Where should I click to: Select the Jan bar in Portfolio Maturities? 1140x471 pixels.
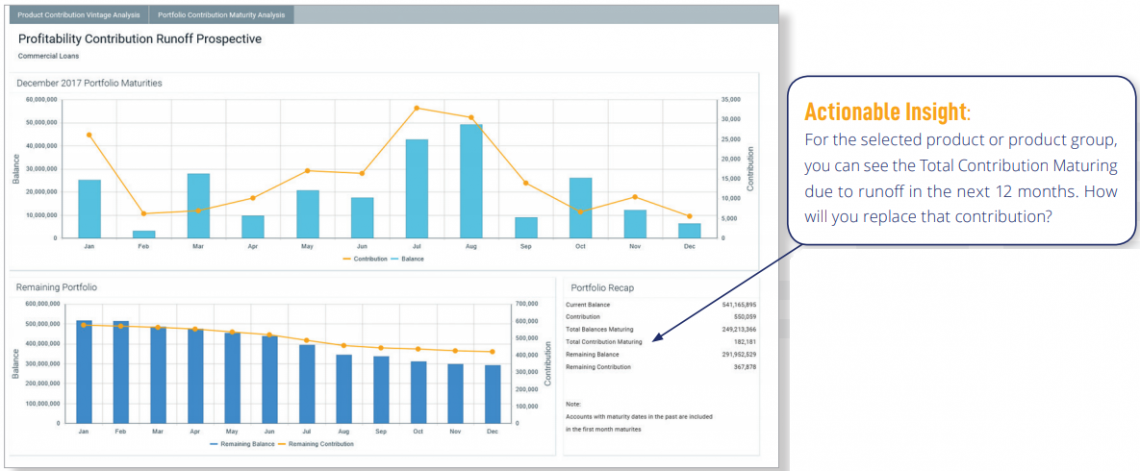coord(89,209)
